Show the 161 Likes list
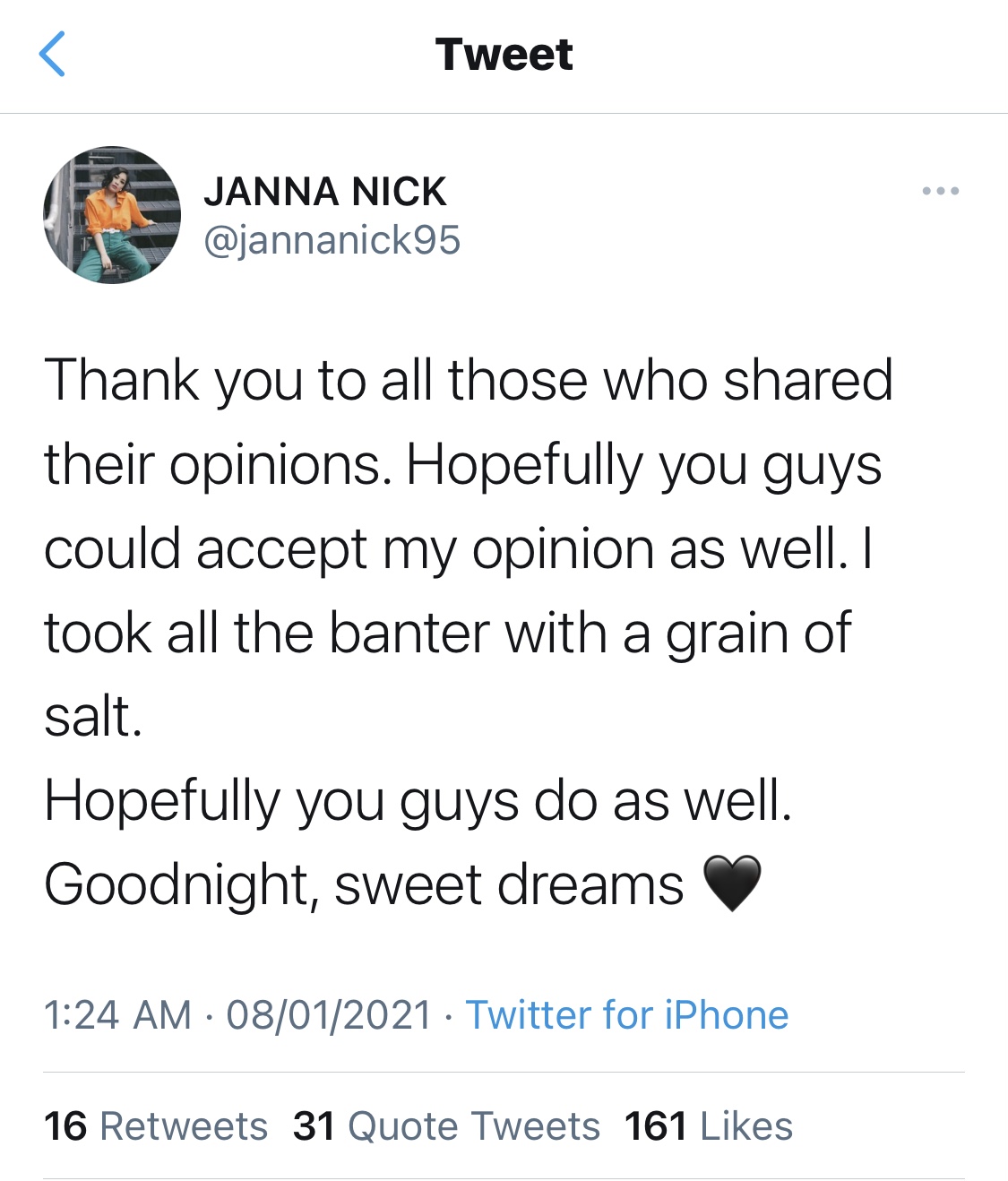 708,1126
